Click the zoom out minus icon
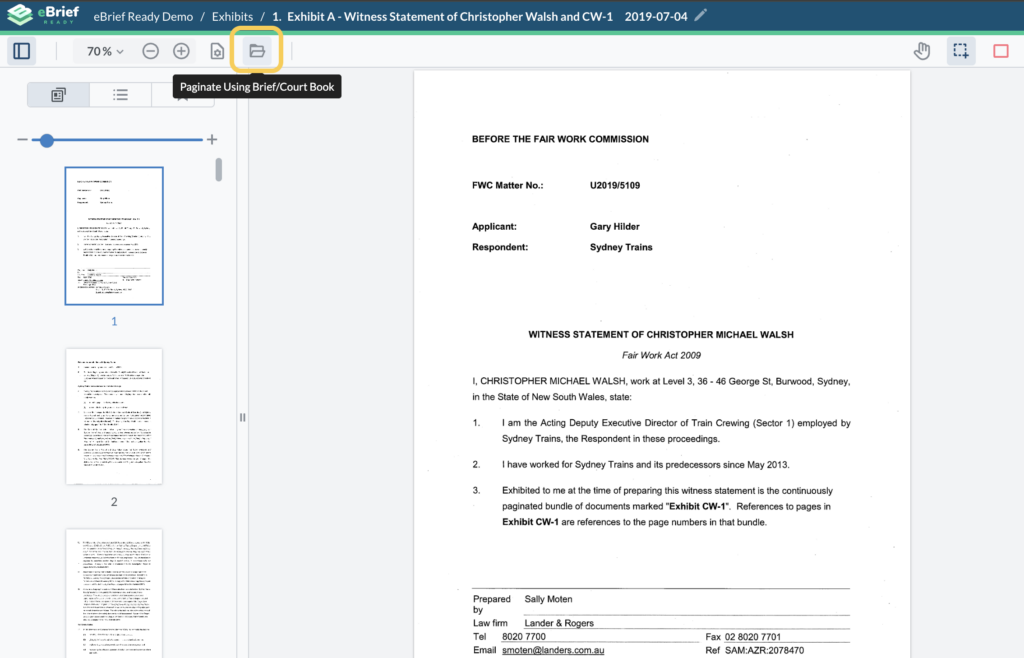 pyautogui.click(x=150, y=51)
